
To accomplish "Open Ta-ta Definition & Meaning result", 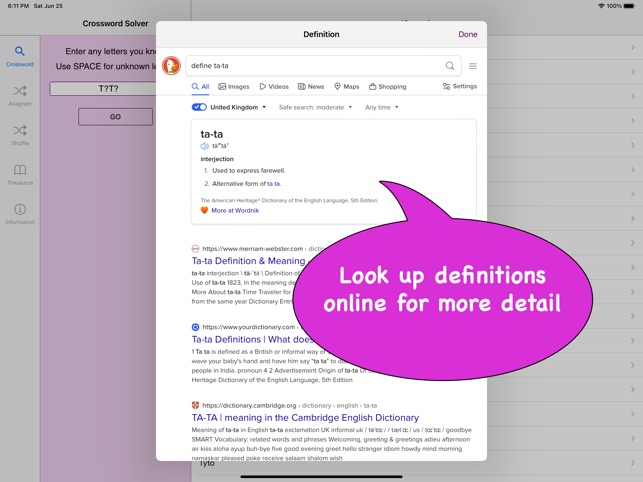I will pyautogui.click(x=249, y=261).
